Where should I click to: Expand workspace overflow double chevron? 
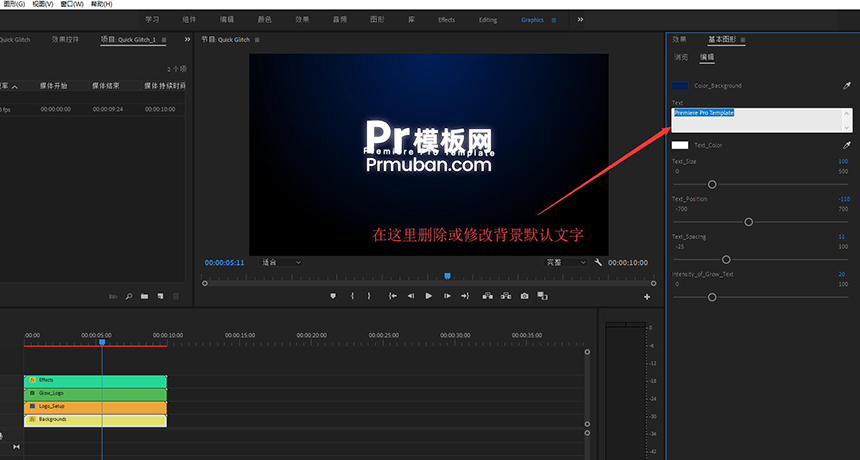(580, 20)
